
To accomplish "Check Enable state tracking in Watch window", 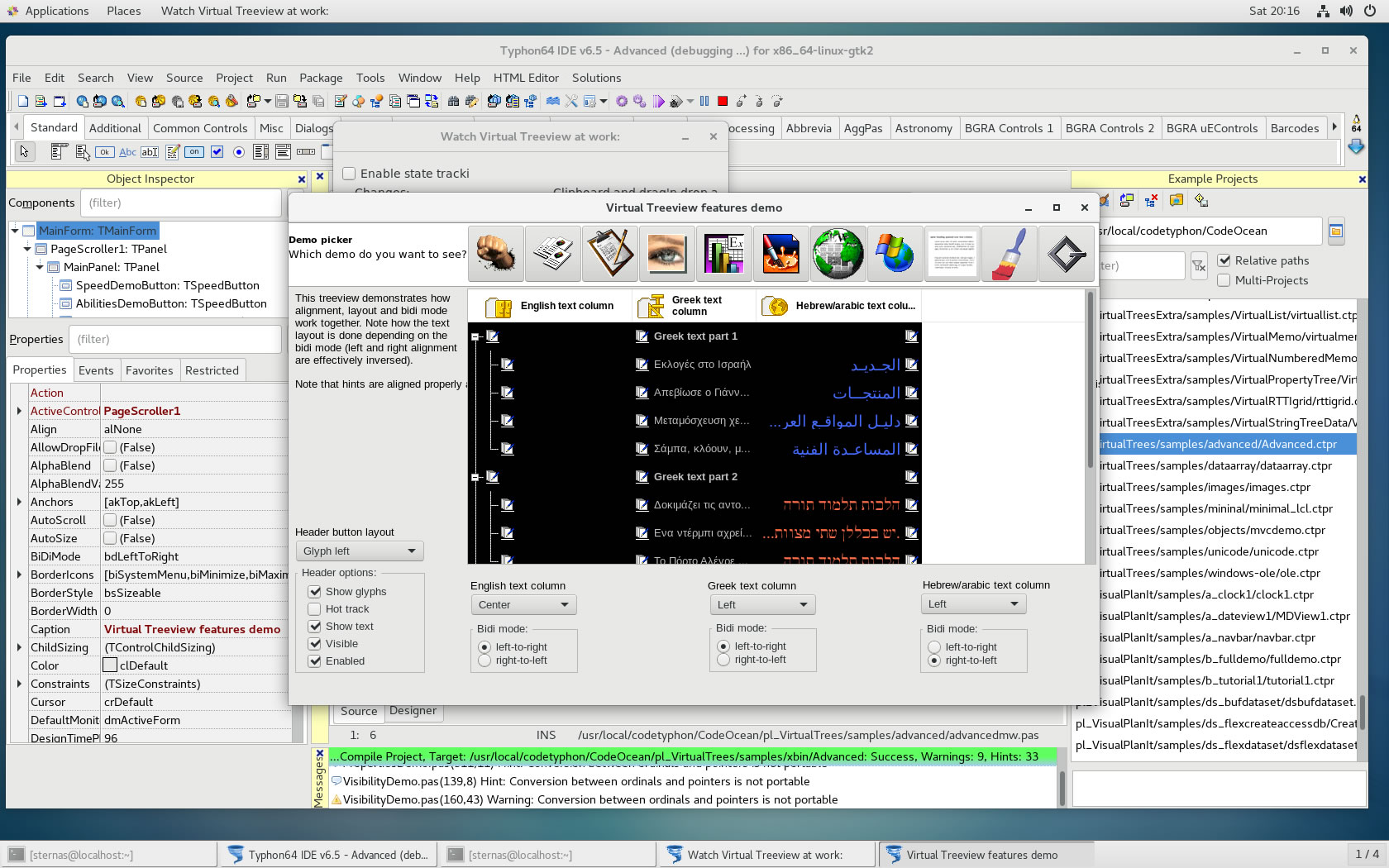I will click(349, 174).
